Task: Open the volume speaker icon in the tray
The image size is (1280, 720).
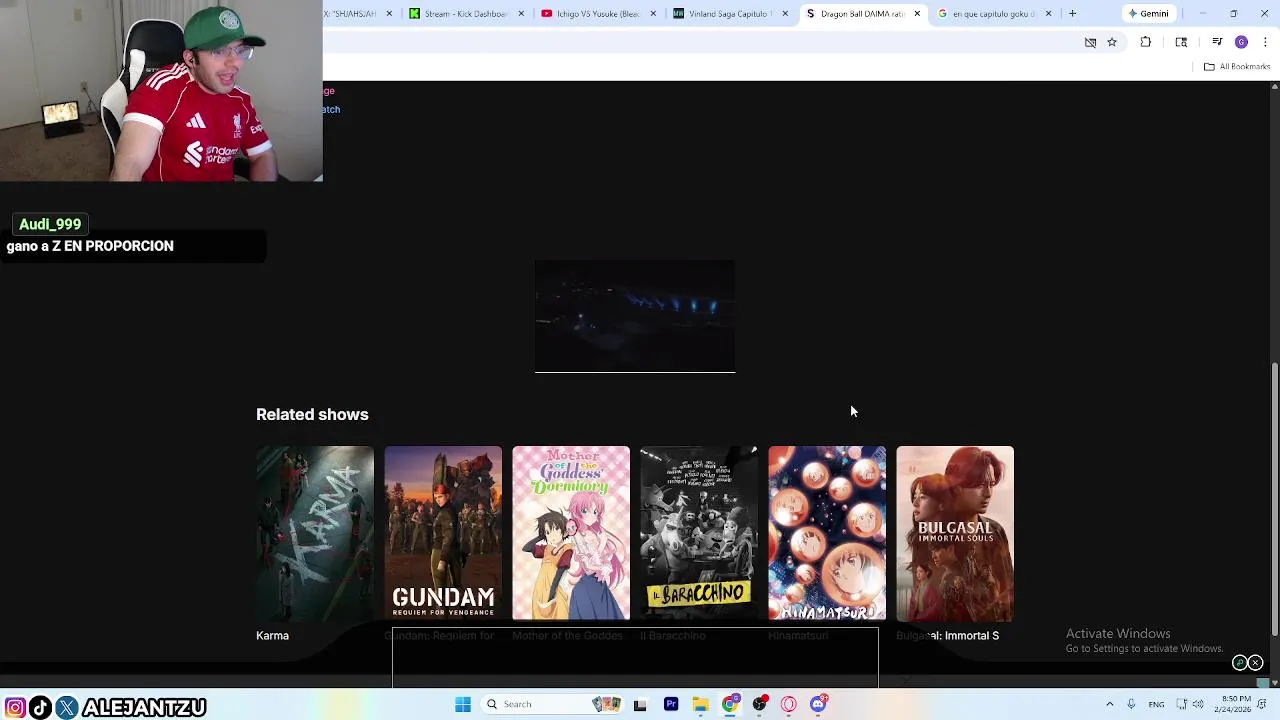Action: pyautogui.click(x=1198, y=704)
